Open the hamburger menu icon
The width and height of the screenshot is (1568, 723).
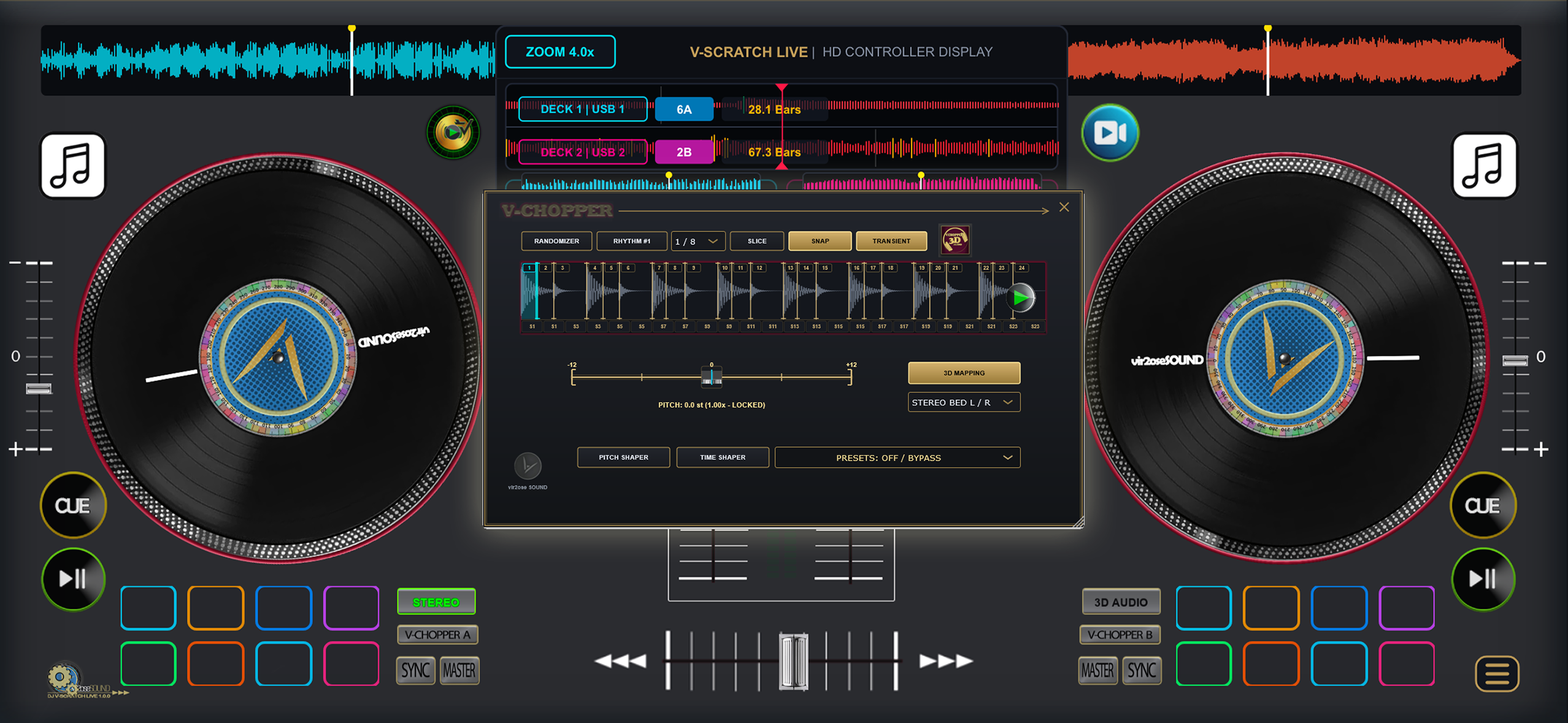pyautogui.click(x=1497, y=673)
